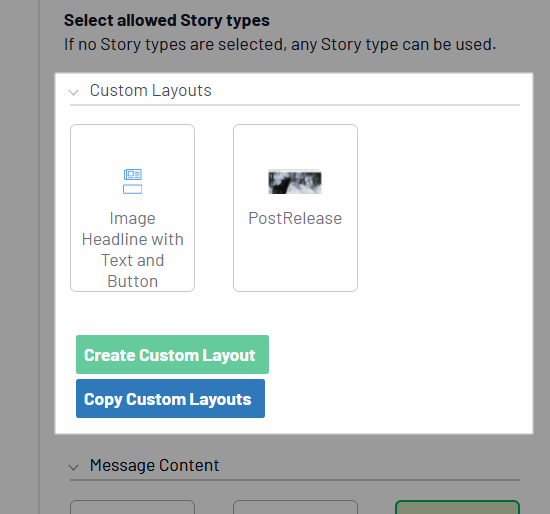The height and width of the screenshot is (514, 550).
Task: Click the PostRelease label text
Action: (295, 218)
